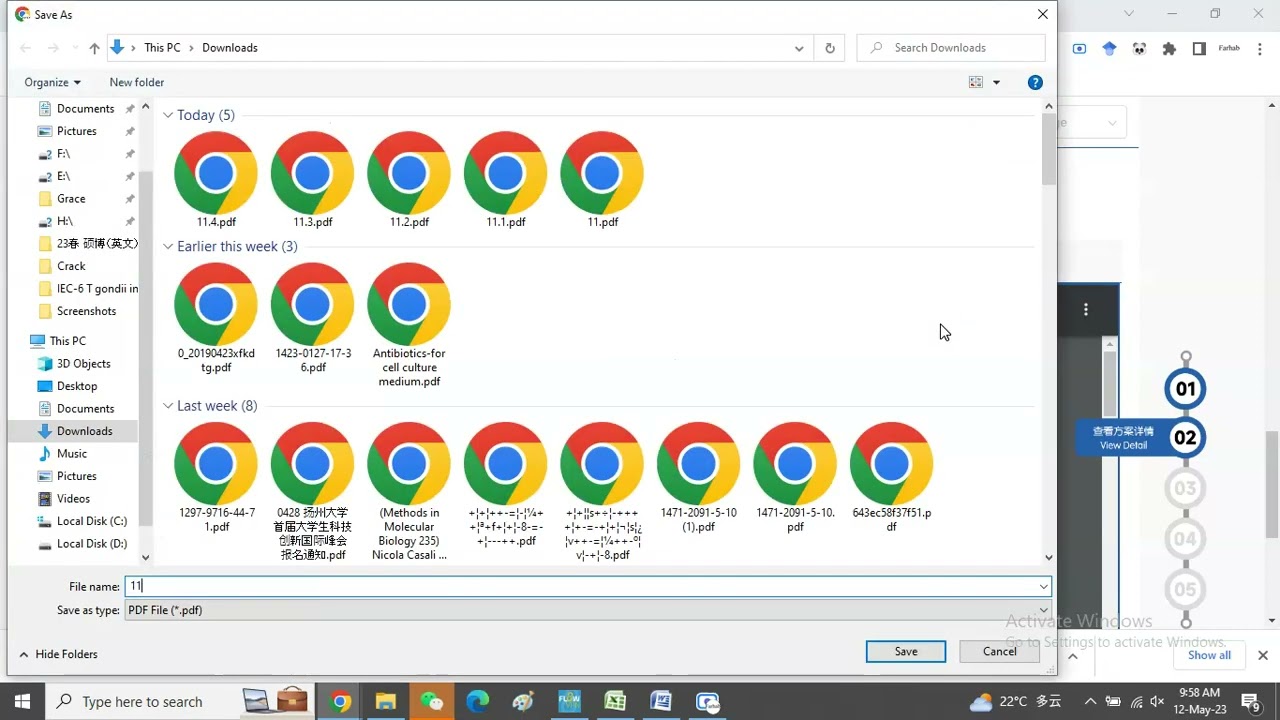
Task: Open the E:\ drive shortcut
Action: [x=63, y=176]
